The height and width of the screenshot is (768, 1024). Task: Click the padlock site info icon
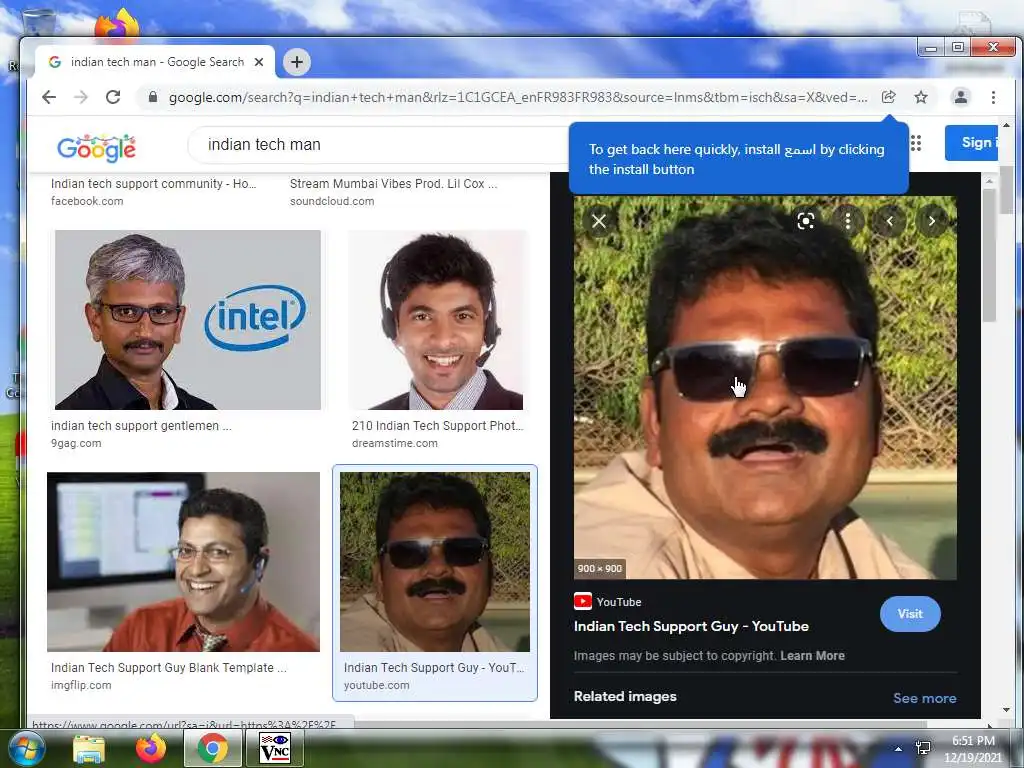click(153, 97)
